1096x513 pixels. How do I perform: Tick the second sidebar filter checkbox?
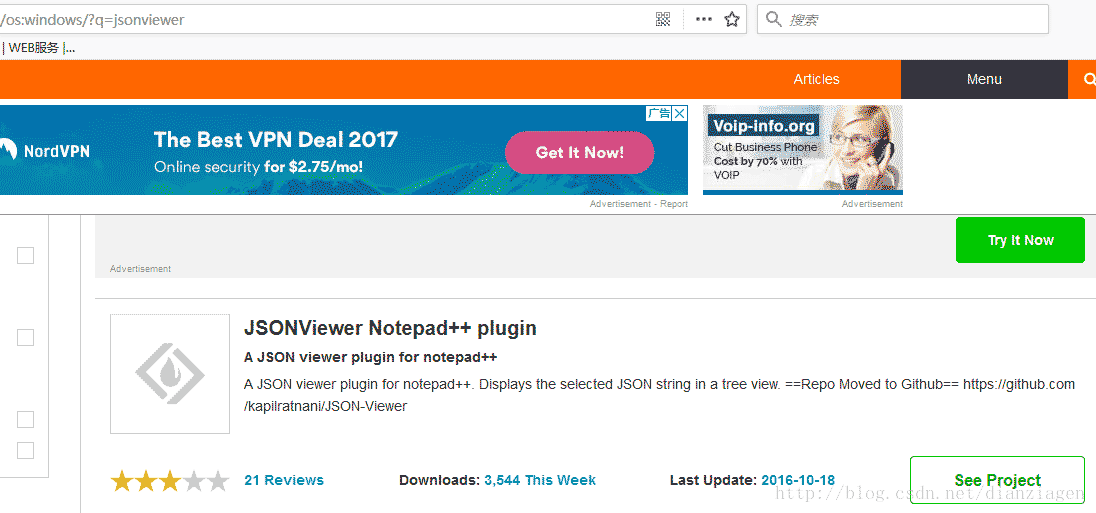point(25,338)
